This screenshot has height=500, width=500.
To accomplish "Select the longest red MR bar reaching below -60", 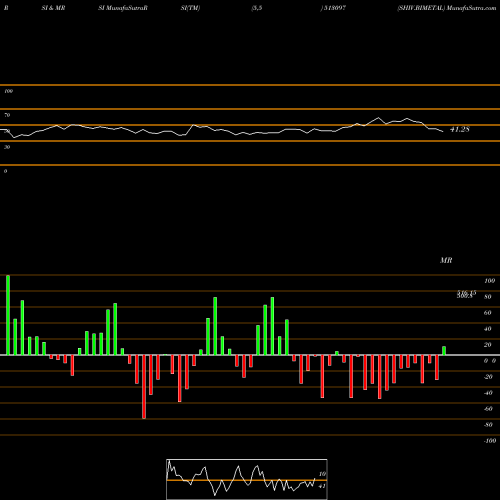I will (144, 387).
